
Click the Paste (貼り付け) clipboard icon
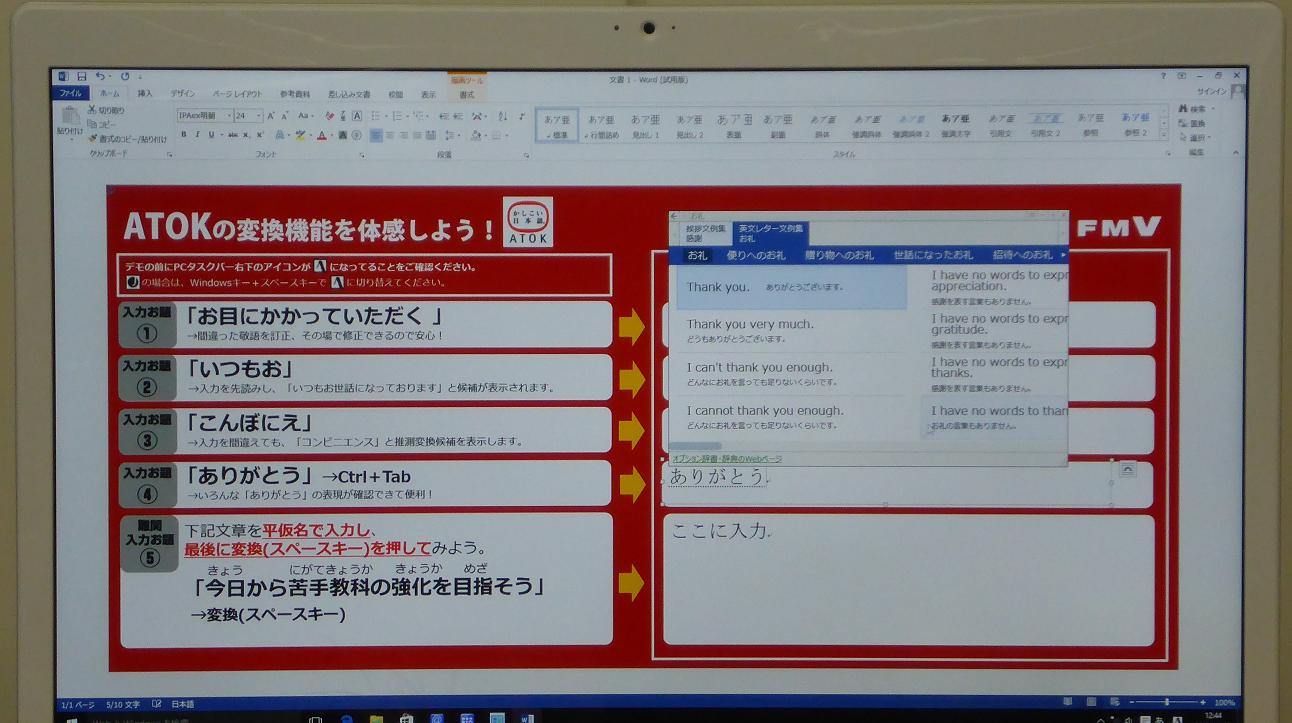click(70, 120)
